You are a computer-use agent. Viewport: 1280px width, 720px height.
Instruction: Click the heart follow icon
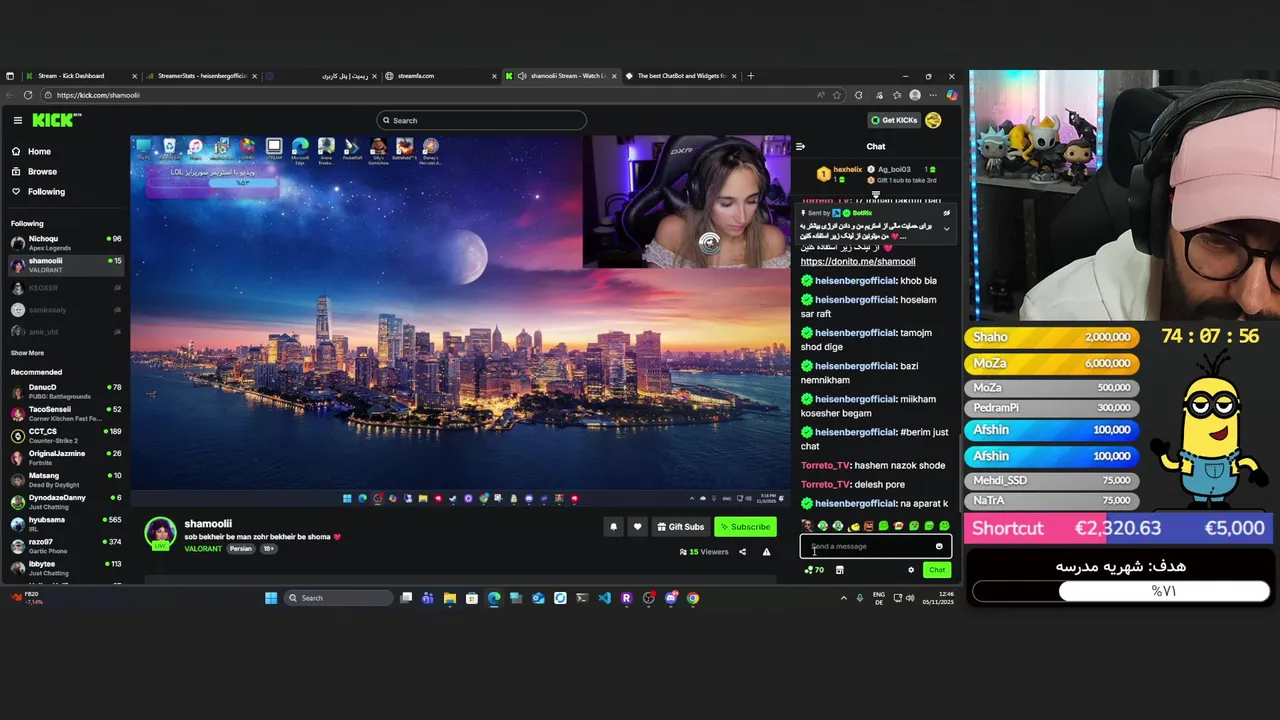(637, 527)
